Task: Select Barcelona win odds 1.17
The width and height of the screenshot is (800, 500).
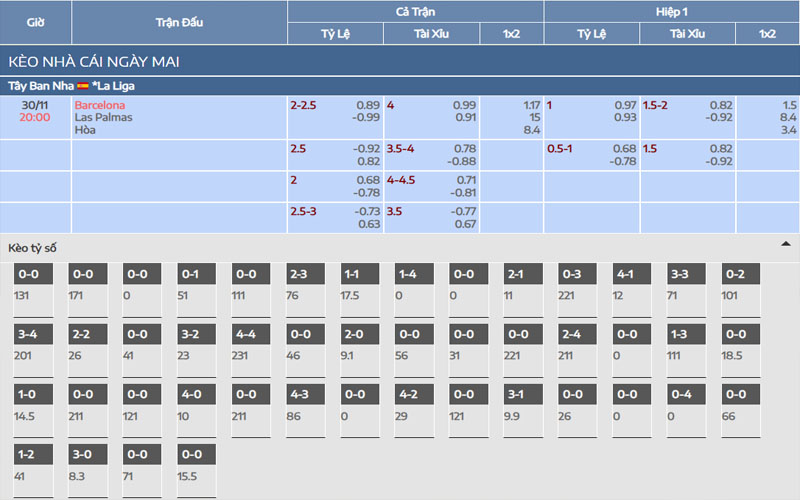Action: [x=531, y=105]
